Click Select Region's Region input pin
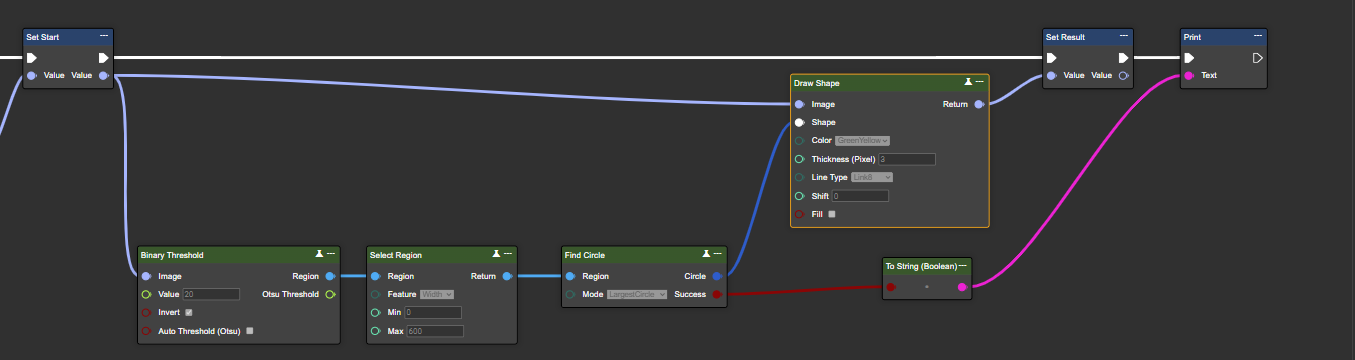 coord(375,276)
